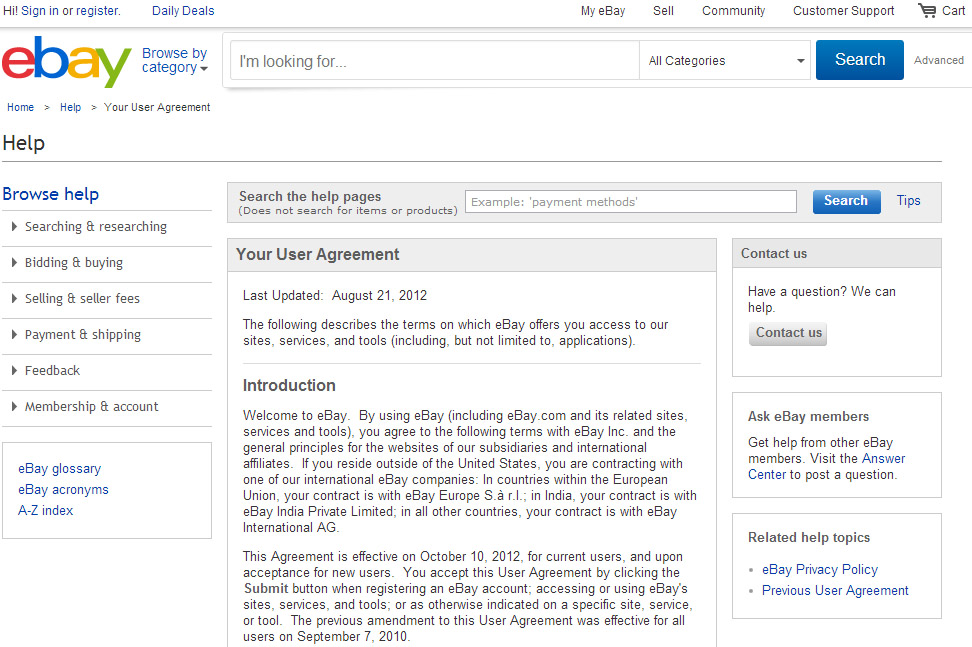Open the Community menu
The width and height of the screenshot is (972, 647).
click(x=733, y=11)
